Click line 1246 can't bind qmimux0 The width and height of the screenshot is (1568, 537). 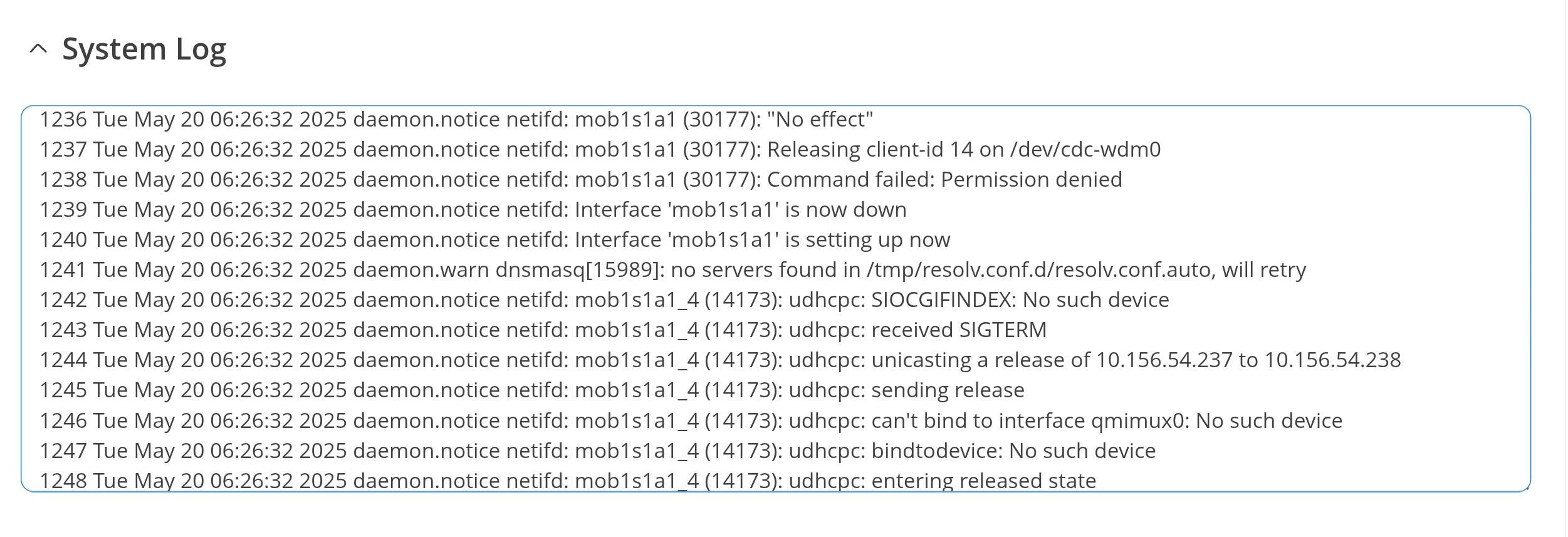pos(691,420)
